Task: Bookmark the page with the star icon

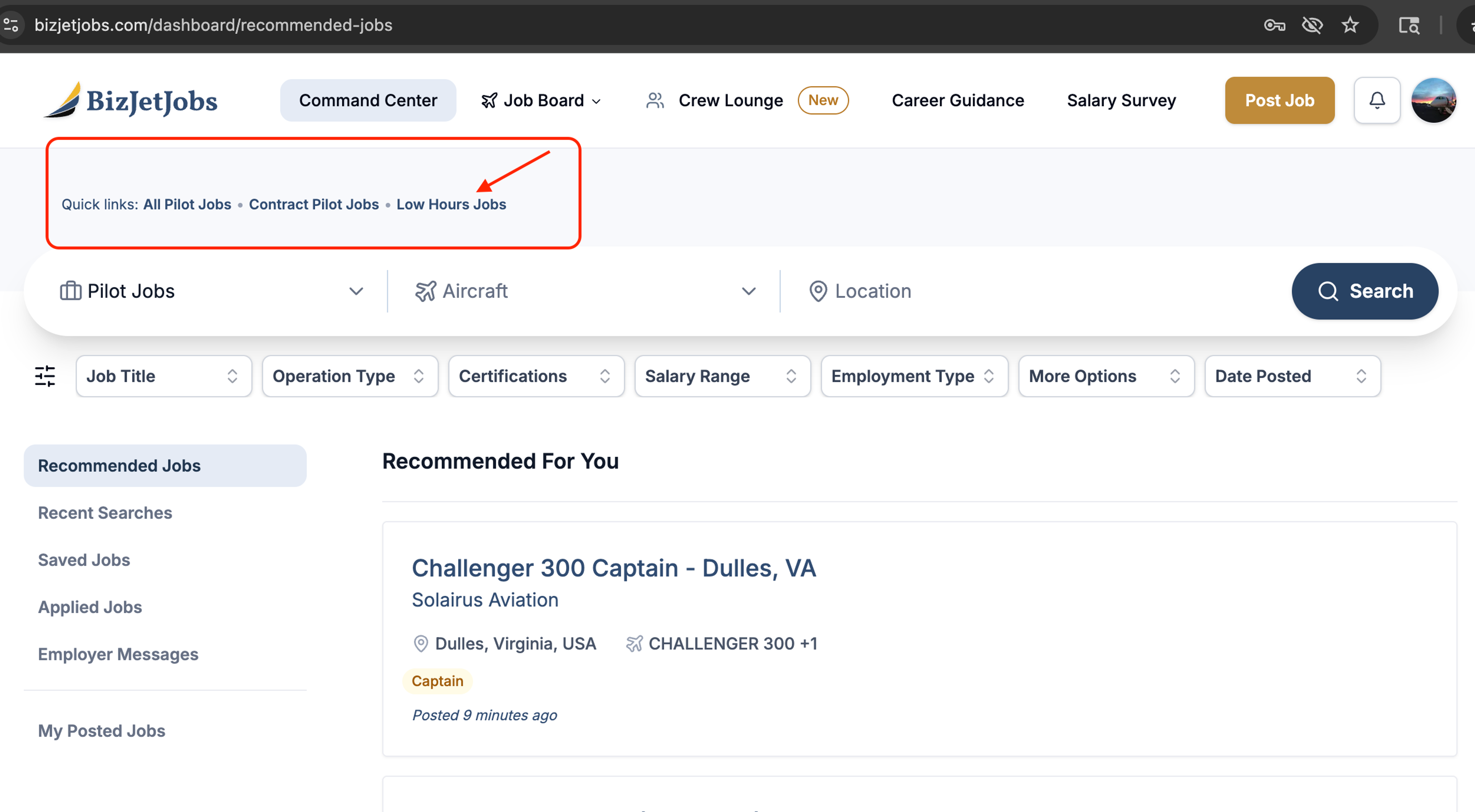Action: [x=1350, y=25]
